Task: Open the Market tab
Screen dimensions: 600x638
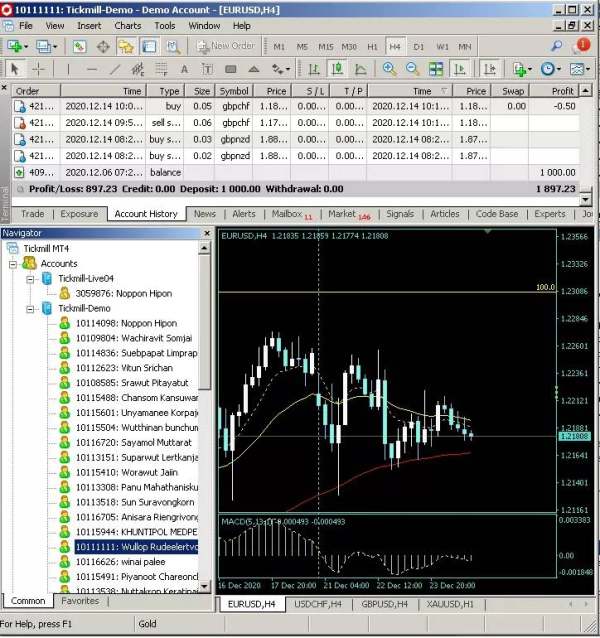Action: (x=349, y=214)
